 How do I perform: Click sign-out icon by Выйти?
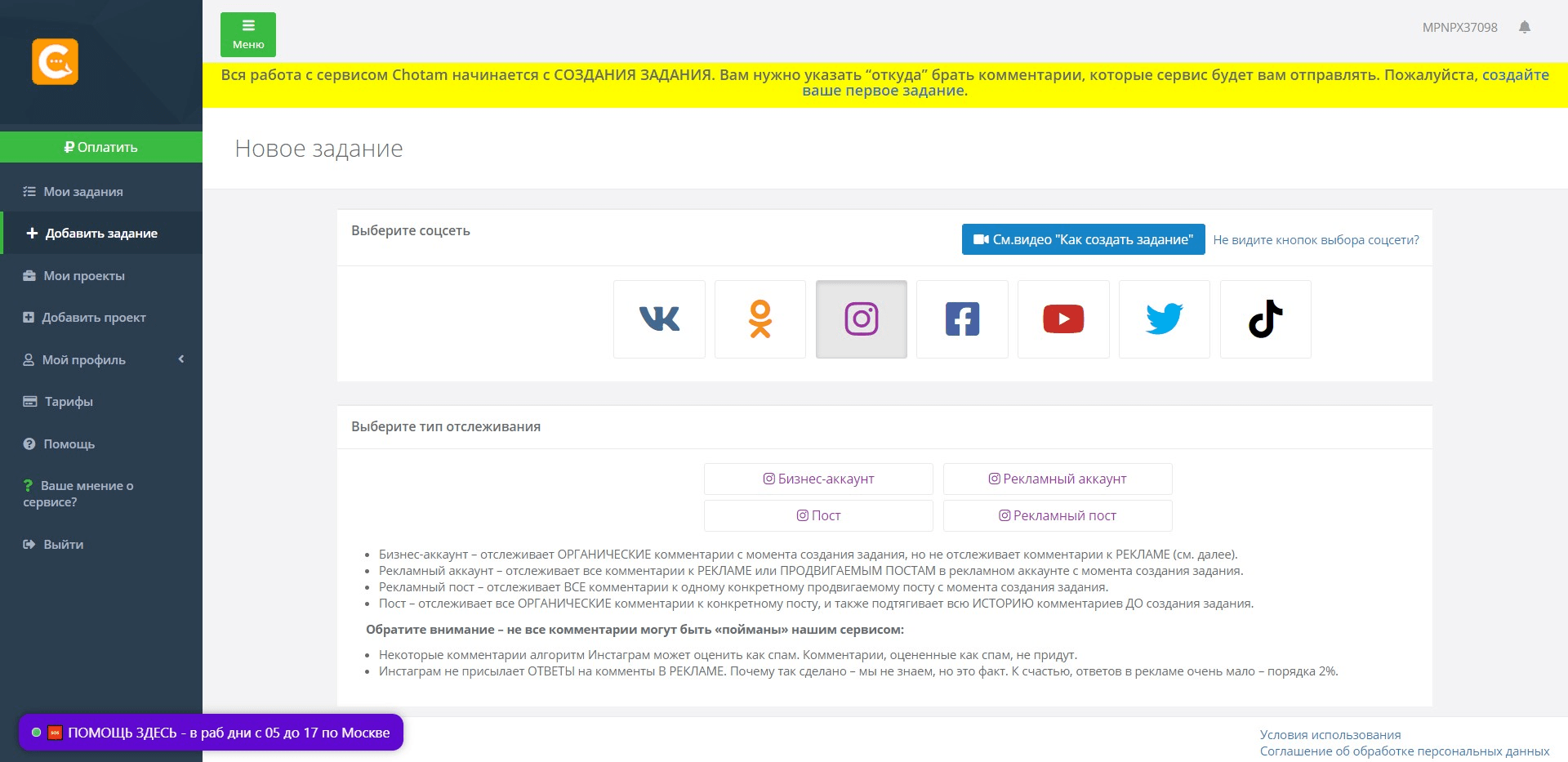[x=29, y=544]
